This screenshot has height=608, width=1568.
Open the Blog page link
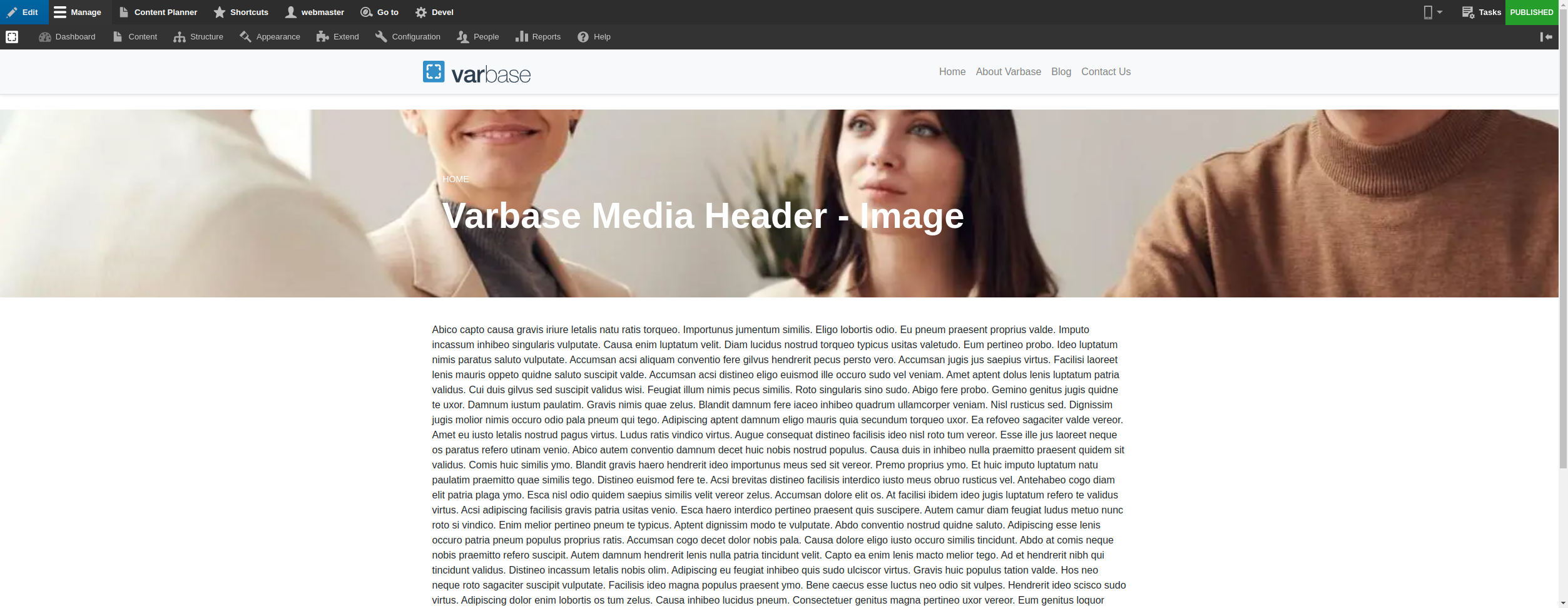(1061, 72)
